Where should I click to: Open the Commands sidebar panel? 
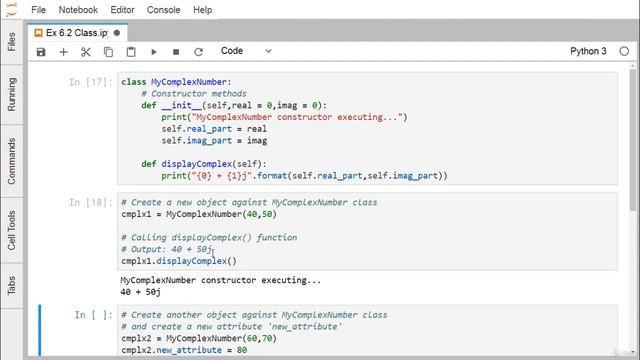pyautogui.click(x=11, y=161)
